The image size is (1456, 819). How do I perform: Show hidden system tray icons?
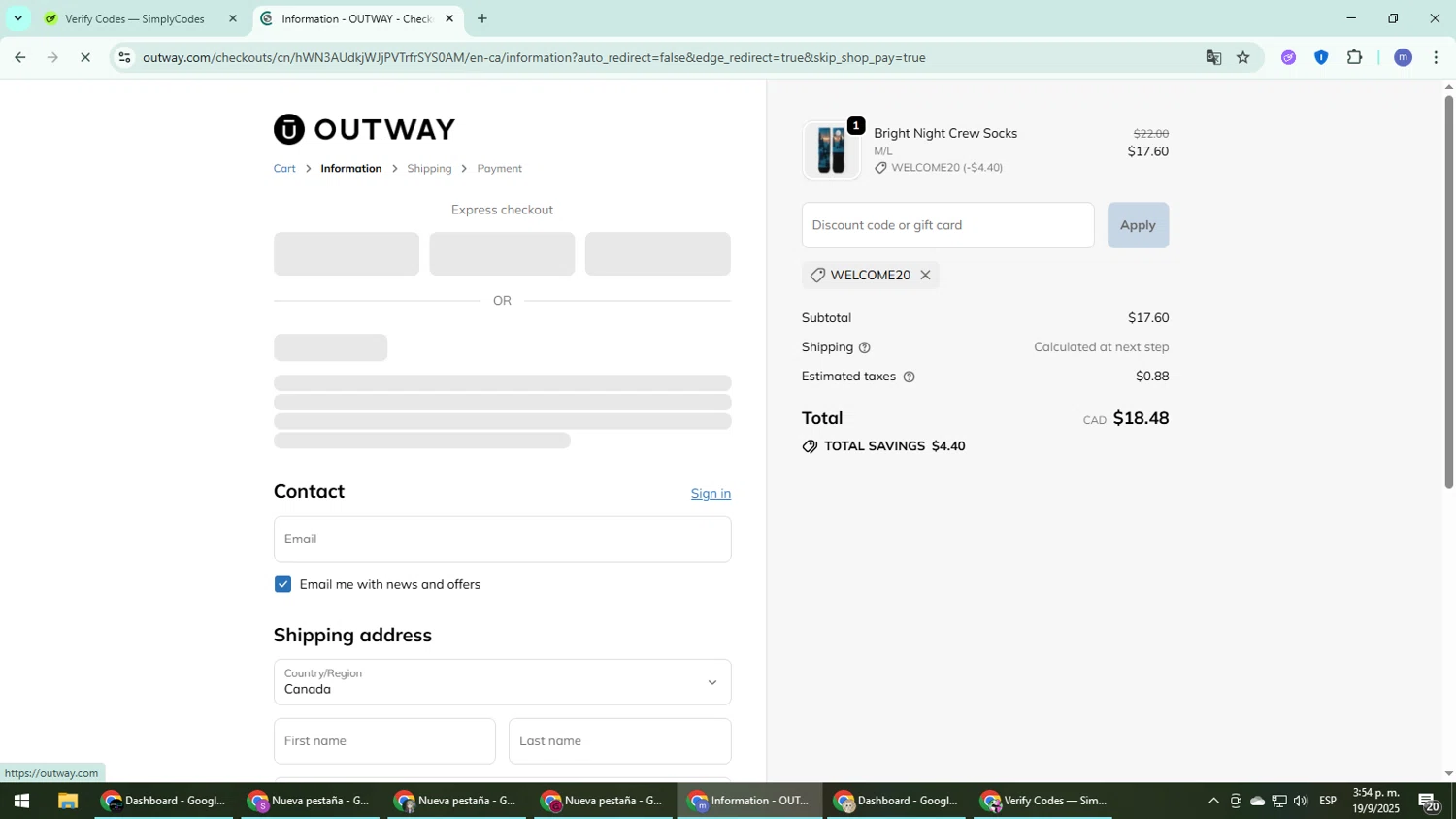pos(1212,802)
